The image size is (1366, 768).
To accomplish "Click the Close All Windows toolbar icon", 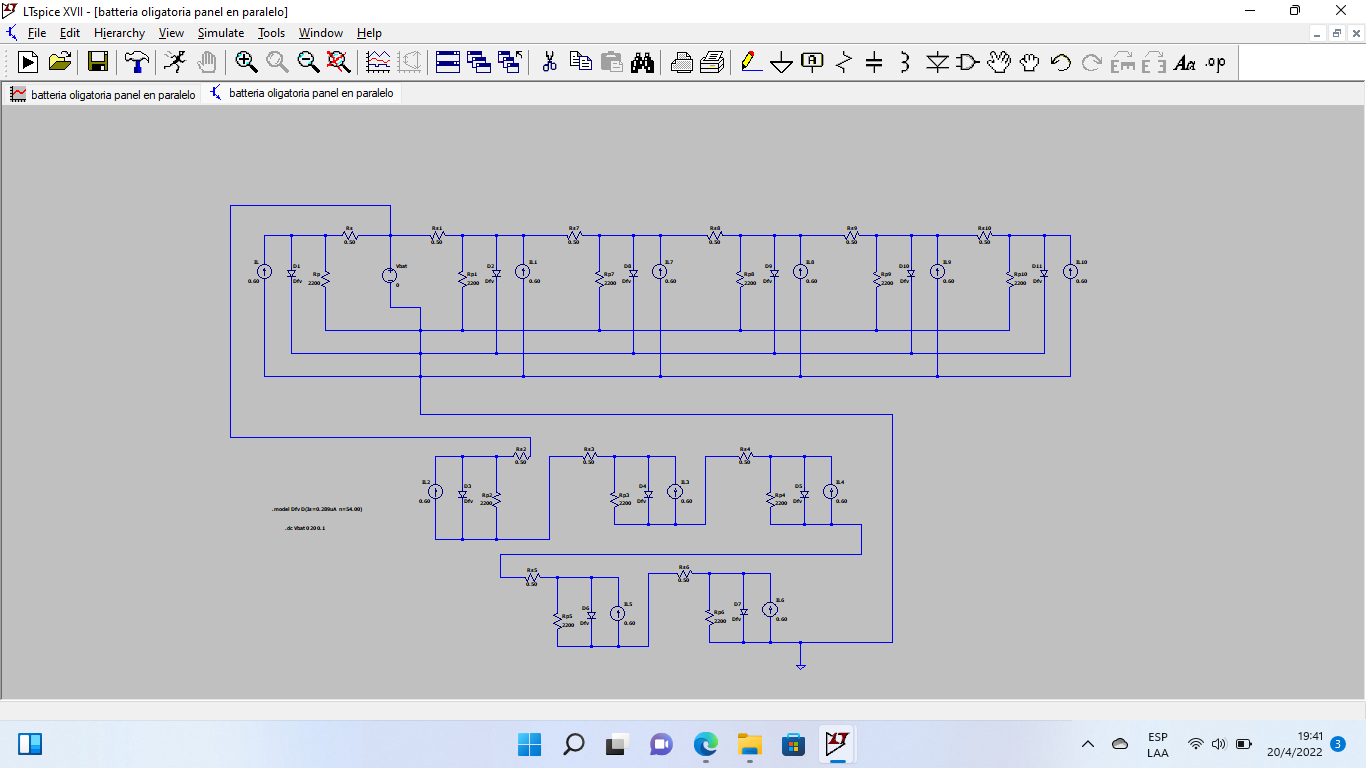I will [x=510, y=62].
